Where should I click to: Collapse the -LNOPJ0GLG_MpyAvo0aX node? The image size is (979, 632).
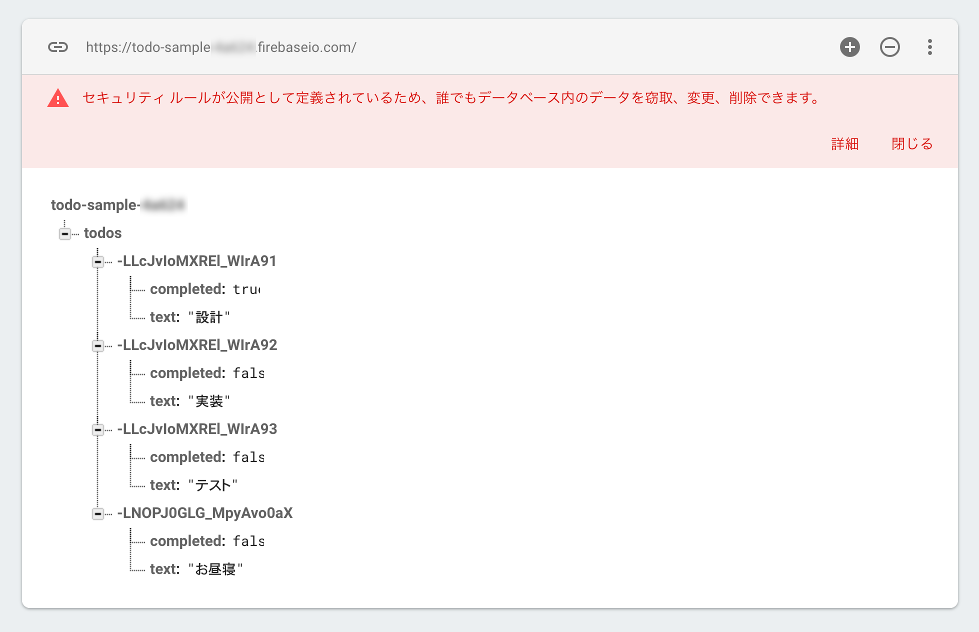point(98,514)
